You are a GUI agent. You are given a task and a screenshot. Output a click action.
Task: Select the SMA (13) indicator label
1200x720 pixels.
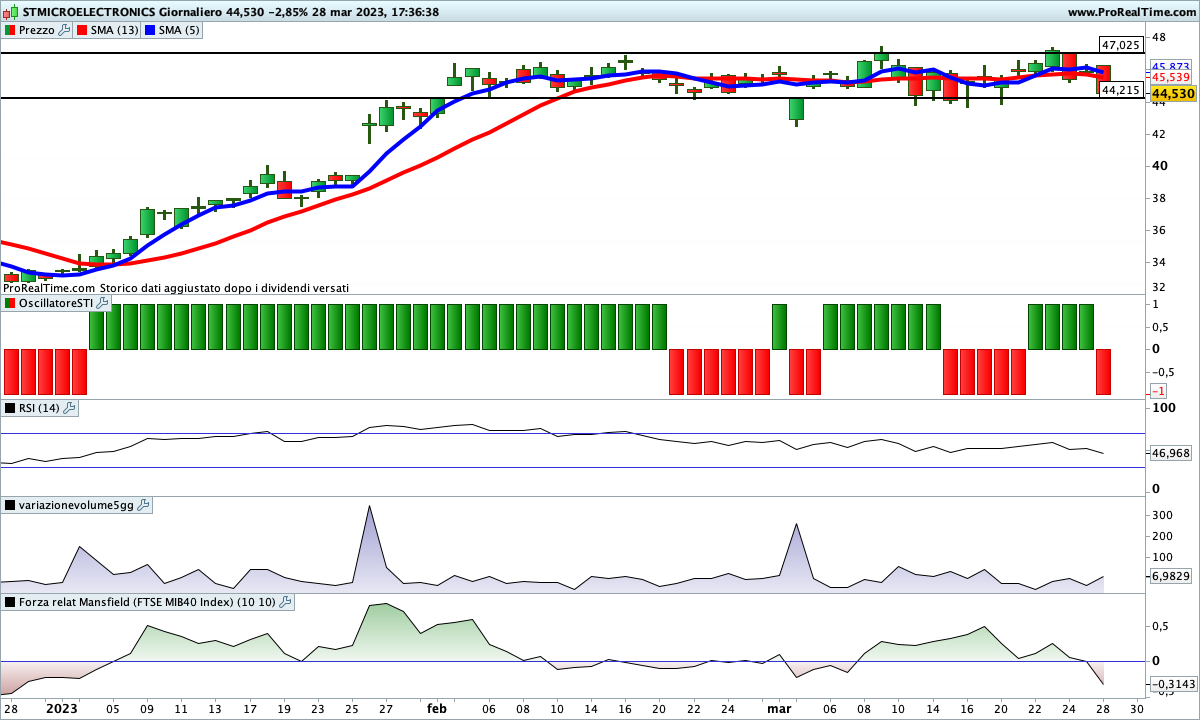pos(114,30)
